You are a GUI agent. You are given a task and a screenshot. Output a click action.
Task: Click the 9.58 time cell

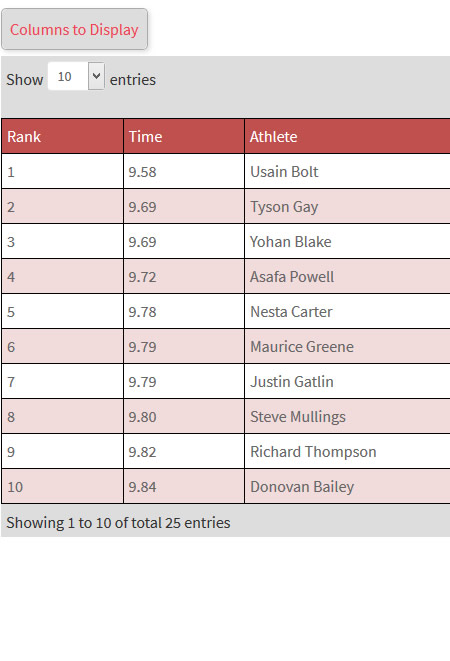click(x=184, y=171)
